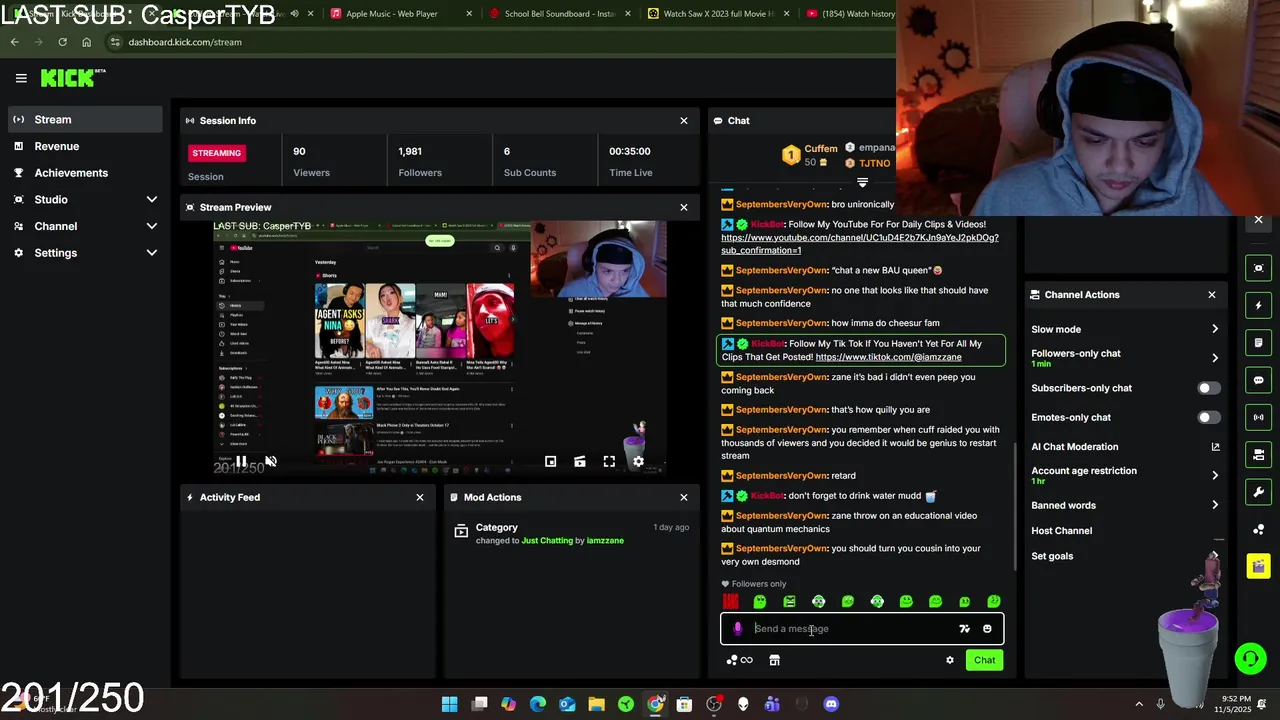Expand the Studio menu chevron
1280x720 pixels.
(x=152, y=200)
